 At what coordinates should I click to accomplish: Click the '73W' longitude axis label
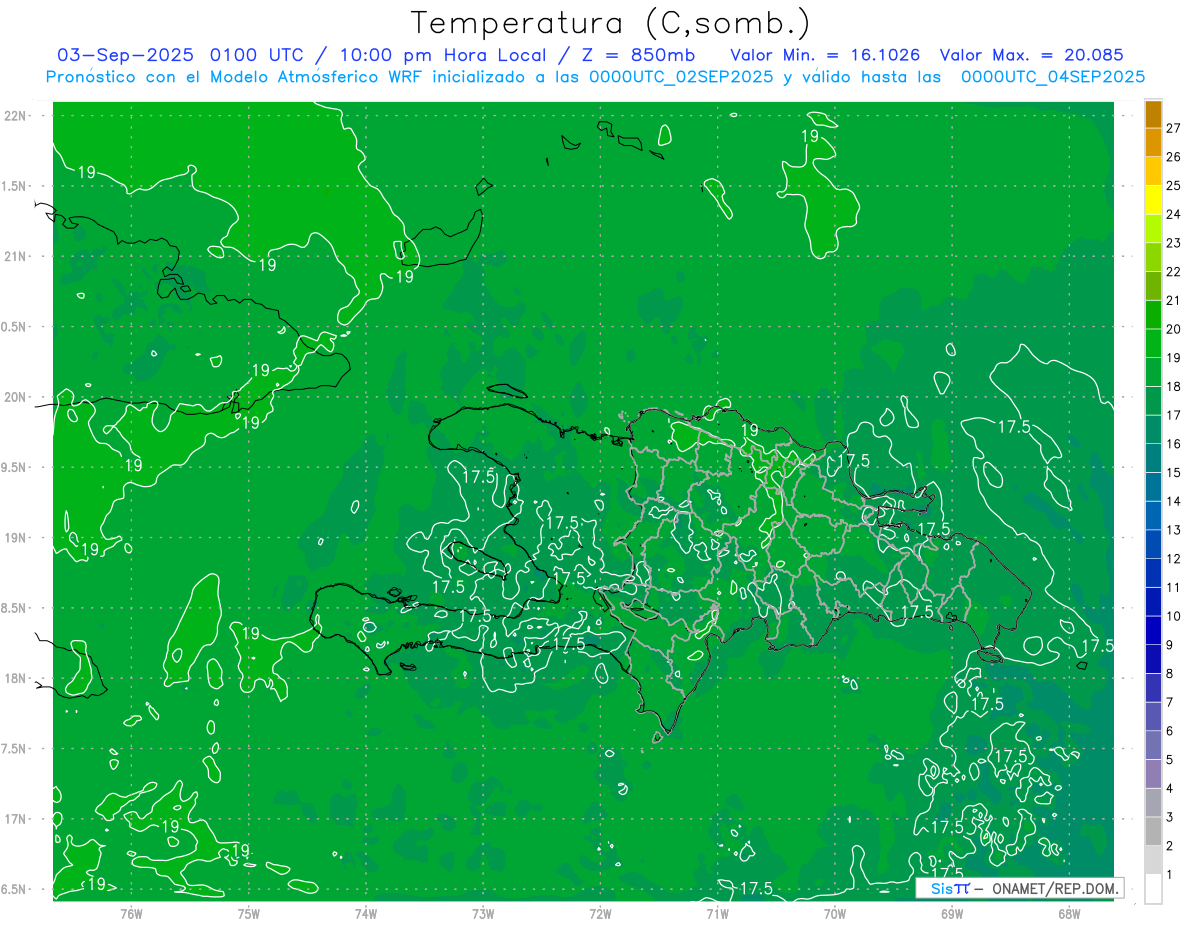point(483,914)
